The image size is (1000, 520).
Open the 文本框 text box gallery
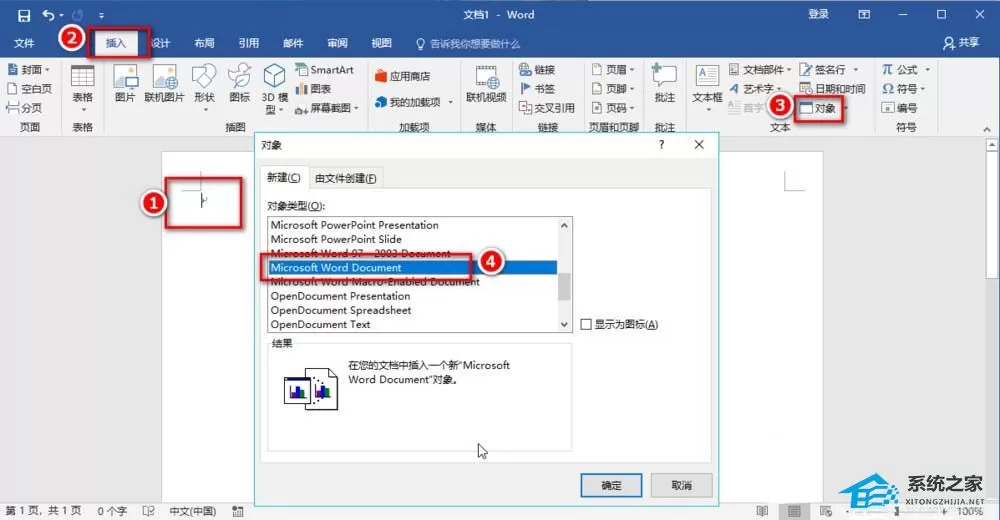click(x=707, y=88)
